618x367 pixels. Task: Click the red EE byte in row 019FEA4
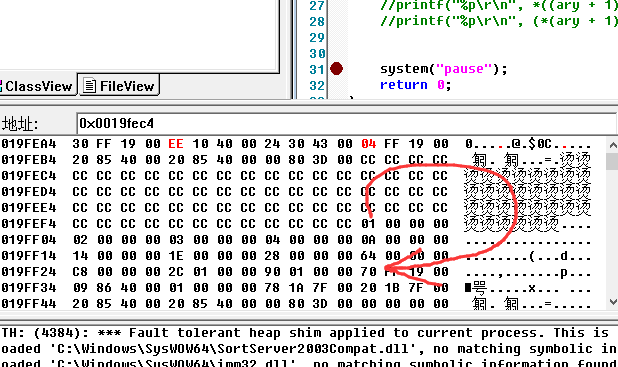click(176, 144)
